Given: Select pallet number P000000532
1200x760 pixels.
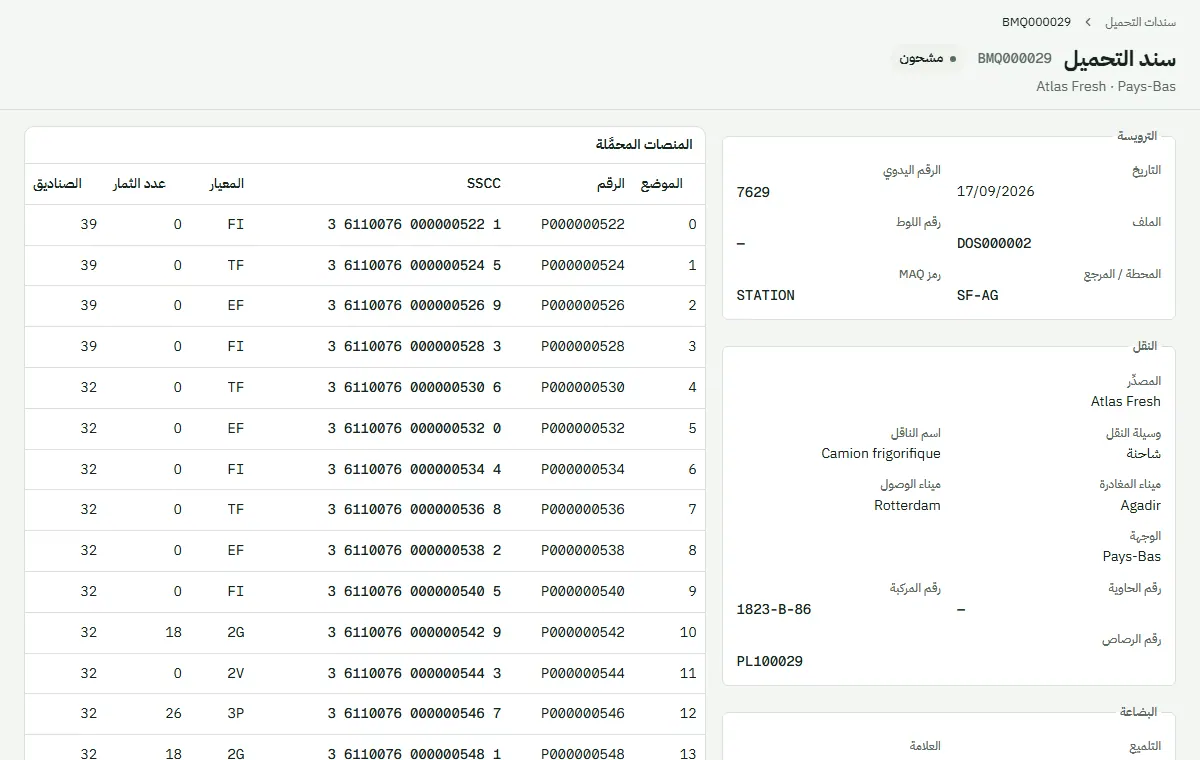Looking at the screenshot, I should pyautogui.click(x=583, y=429).
